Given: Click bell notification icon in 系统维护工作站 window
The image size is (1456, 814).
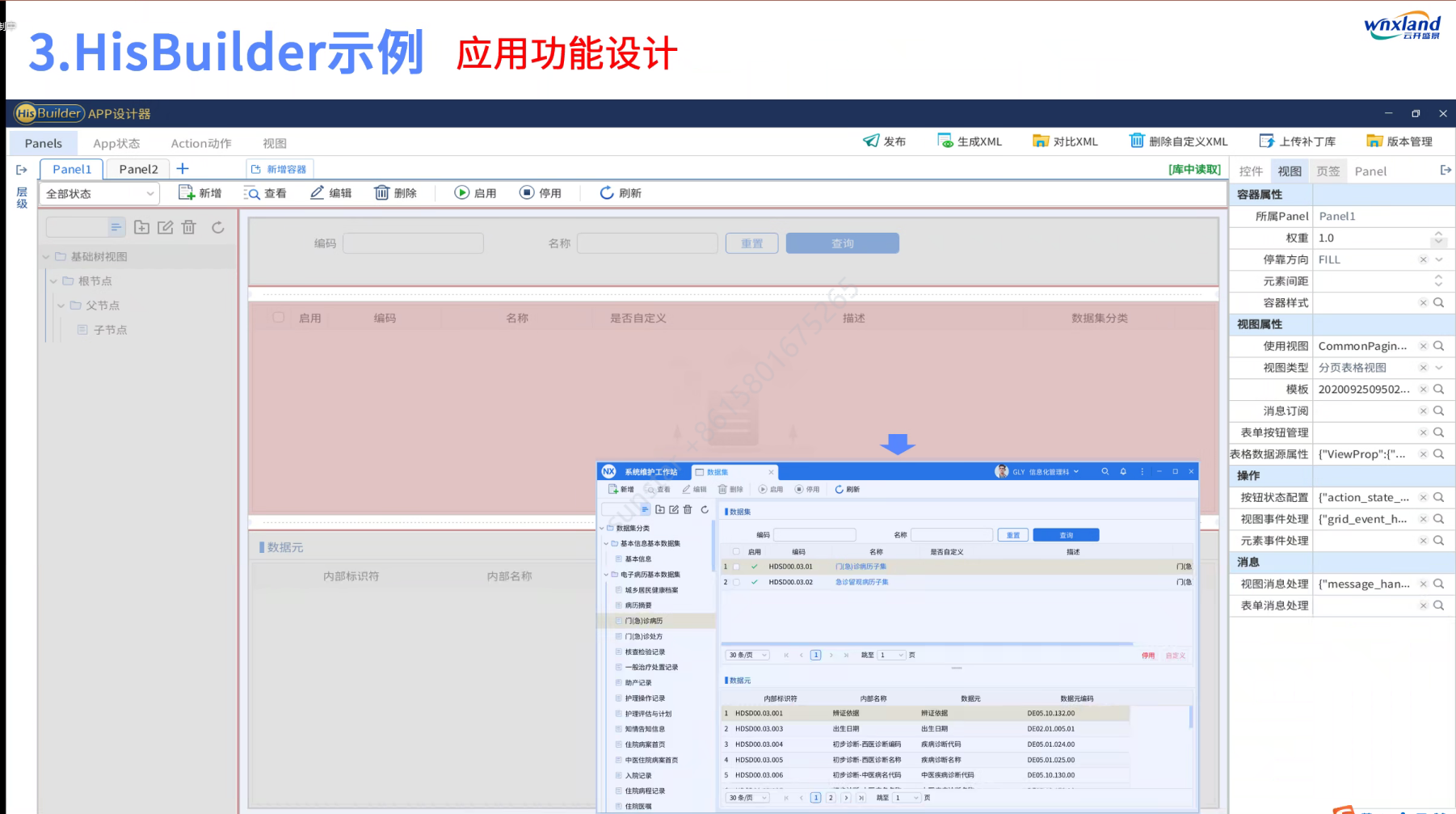Looking at the screenshot, I should click(x=1123, y=471).
